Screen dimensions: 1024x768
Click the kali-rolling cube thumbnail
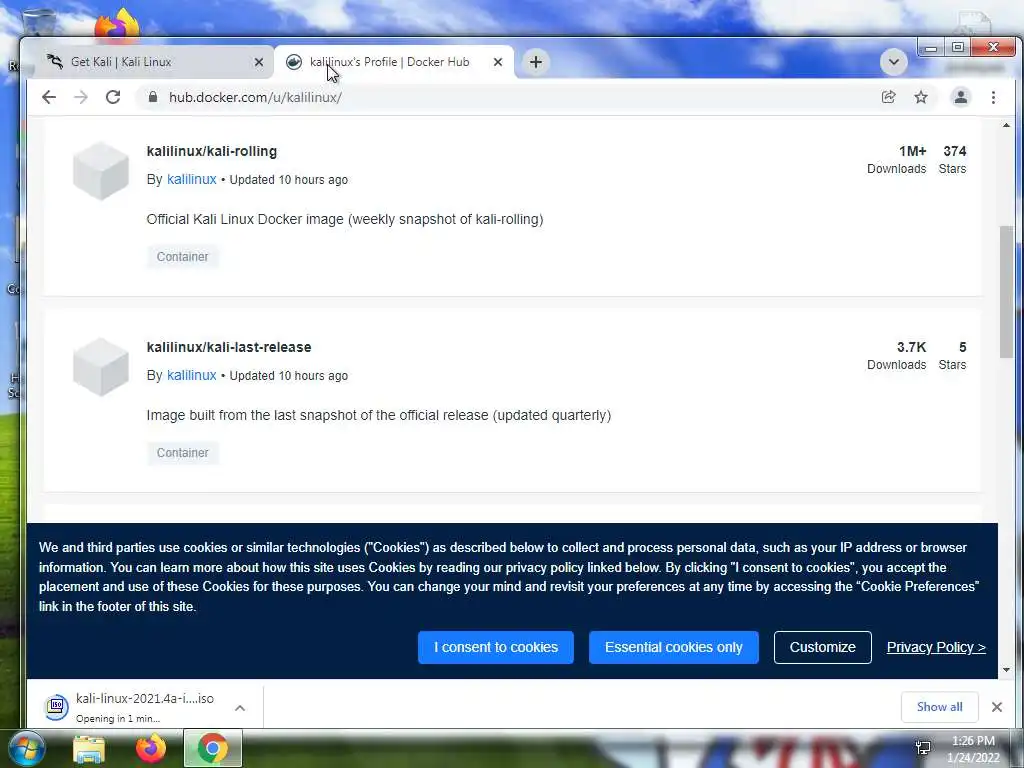pos(101,170)
